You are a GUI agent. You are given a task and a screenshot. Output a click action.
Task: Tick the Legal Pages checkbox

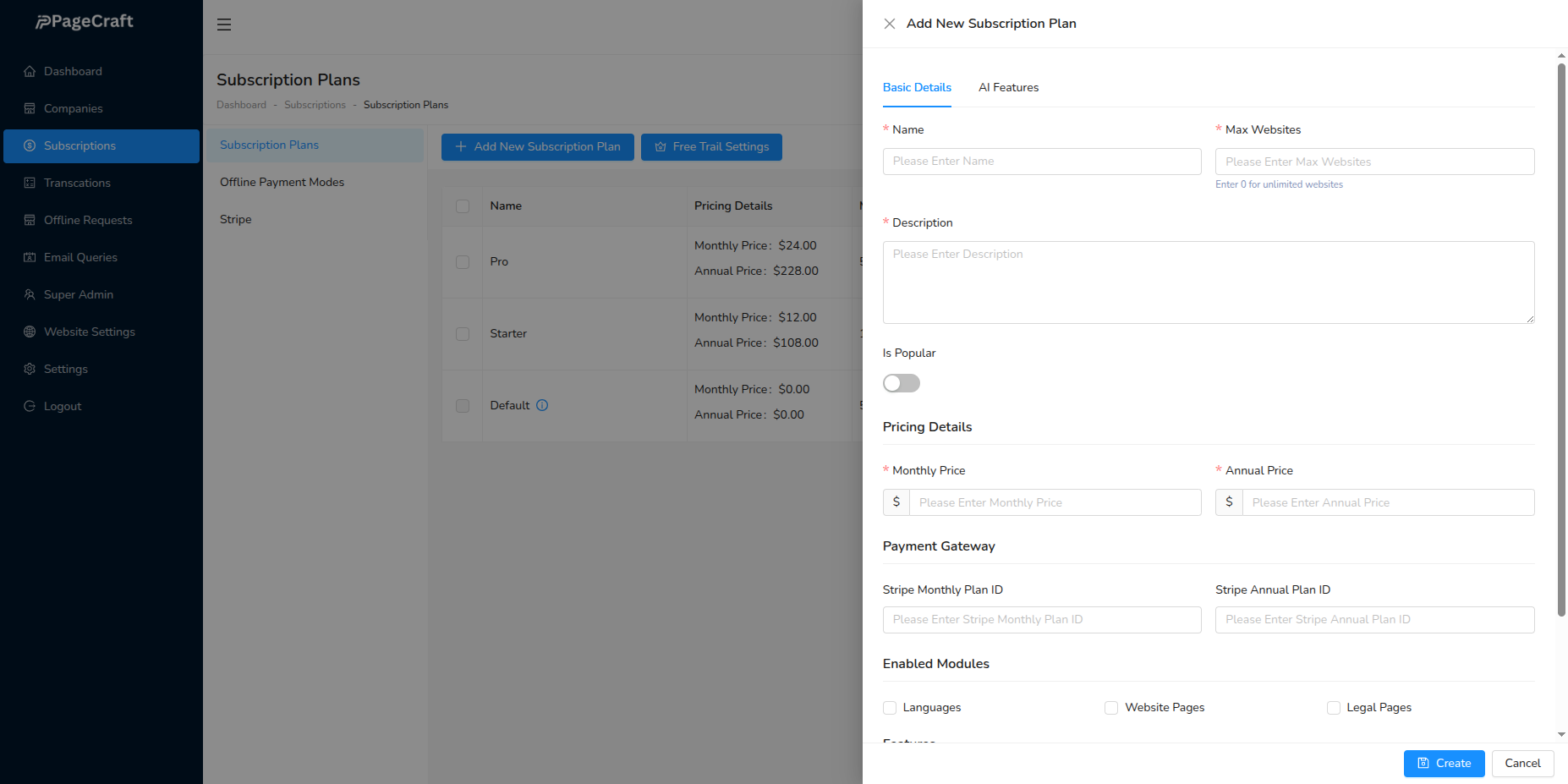click(x=1334, y=708)
